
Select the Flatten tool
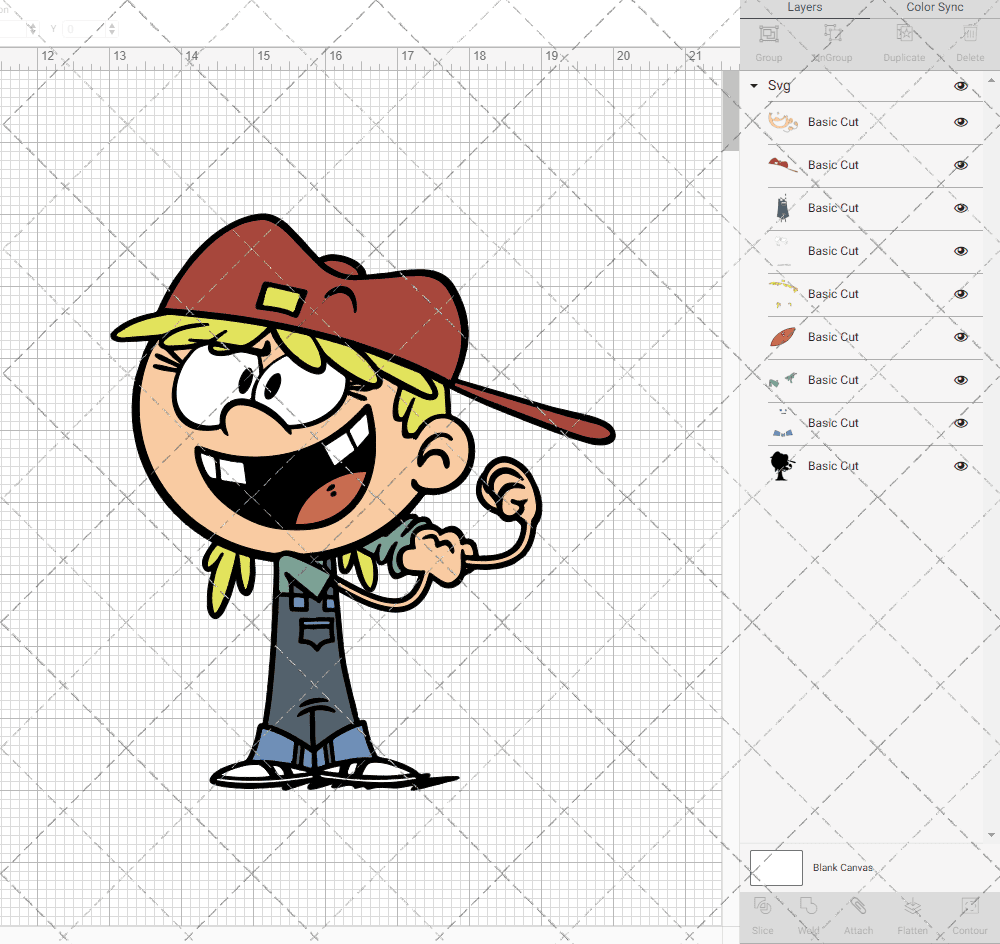click(913, 906)
